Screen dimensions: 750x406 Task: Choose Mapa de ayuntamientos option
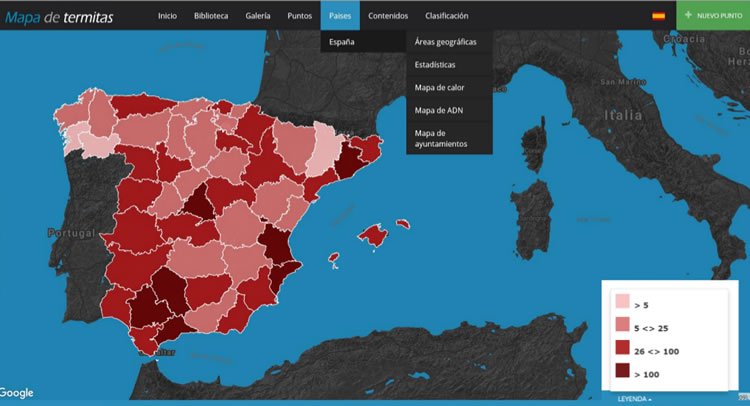440,138
